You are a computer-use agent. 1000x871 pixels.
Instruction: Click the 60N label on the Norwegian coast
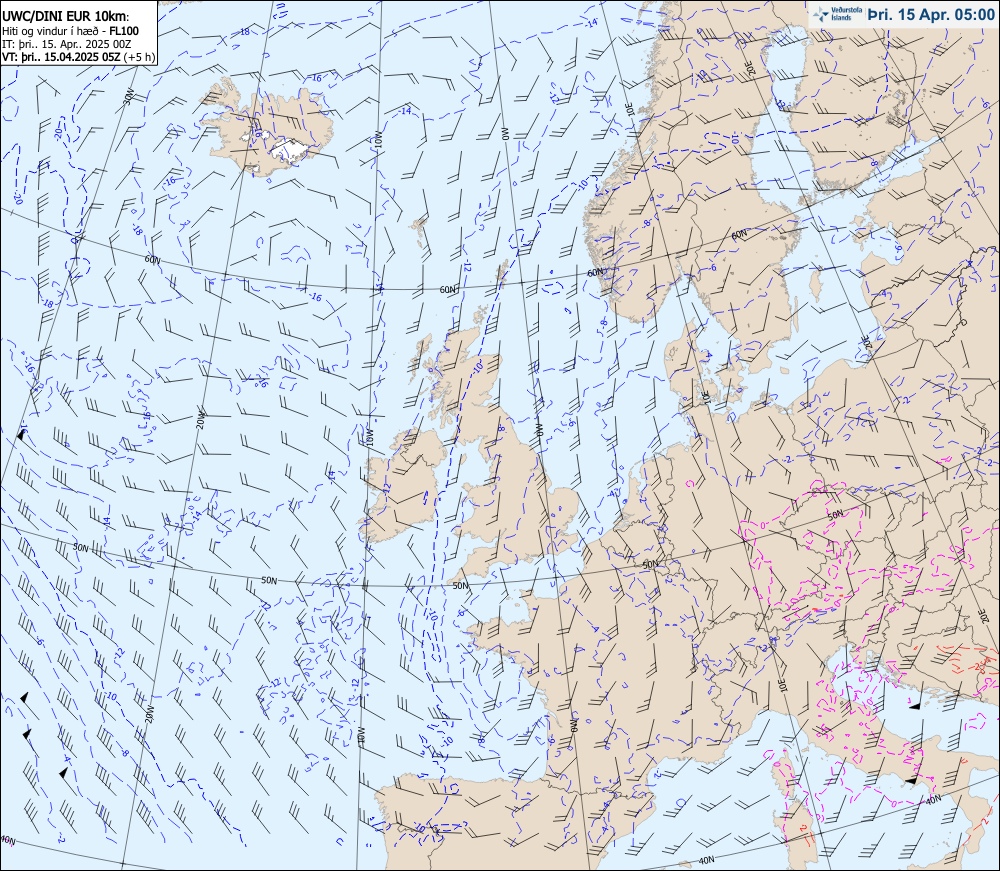pyautogui.click(x=595, y=272)
